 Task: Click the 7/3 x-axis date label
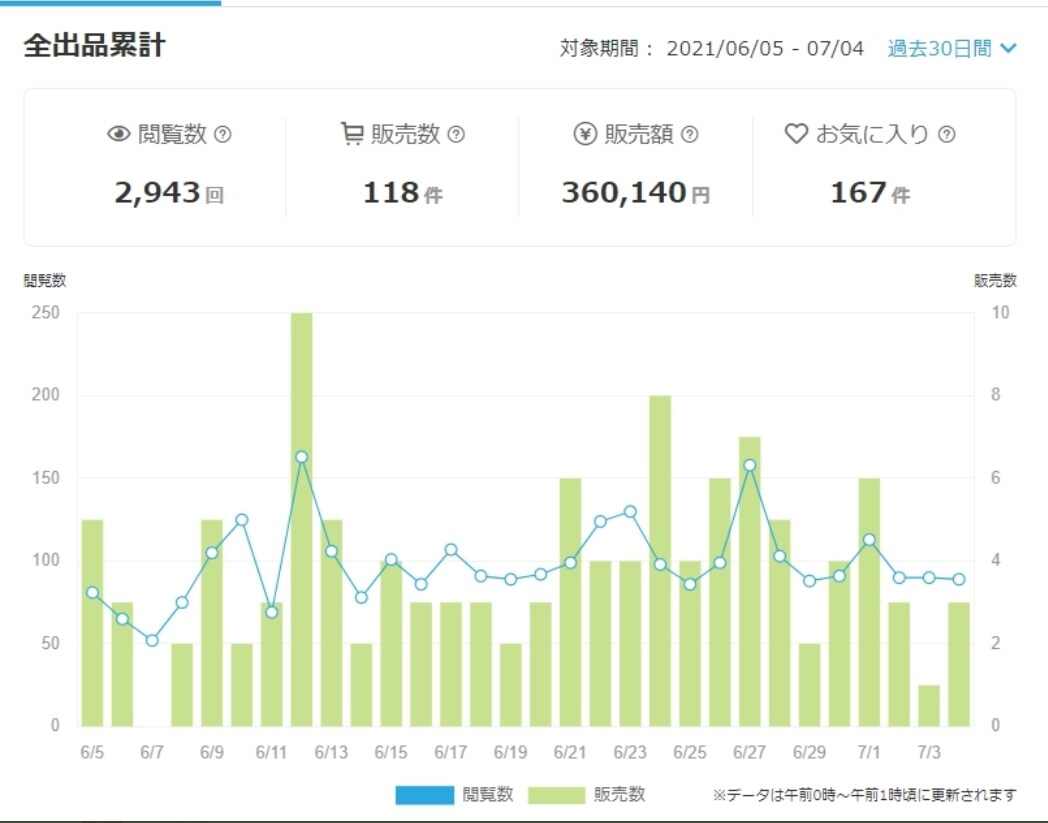[x=929, y=752]
